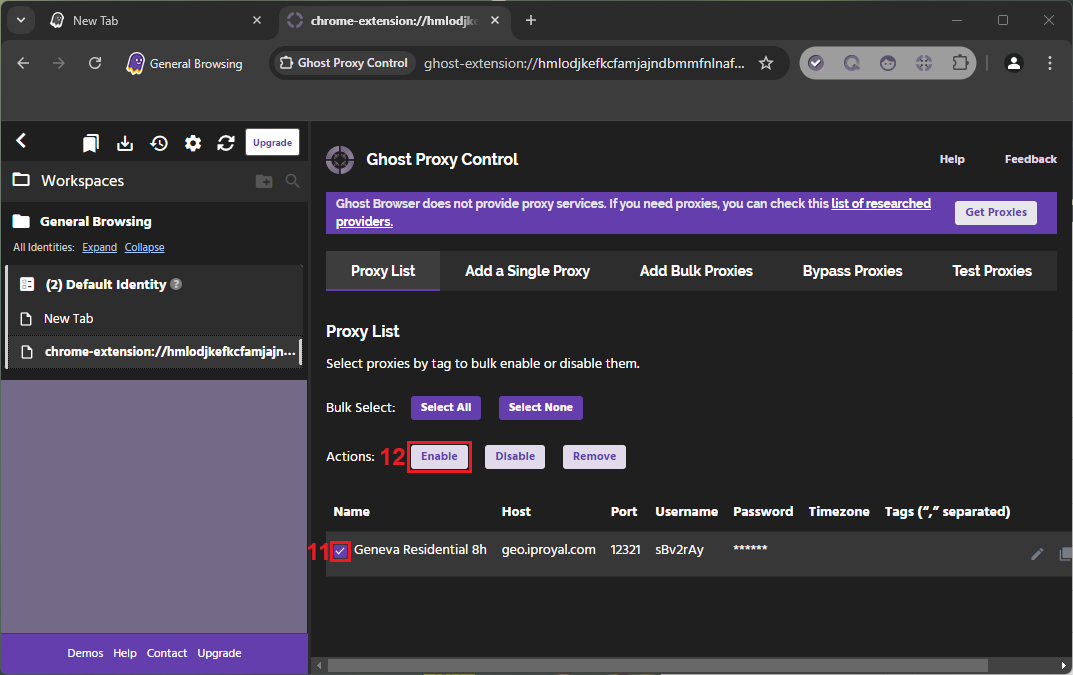Edit Geneva Residential 8h with pencil icon

[1037, 554]
